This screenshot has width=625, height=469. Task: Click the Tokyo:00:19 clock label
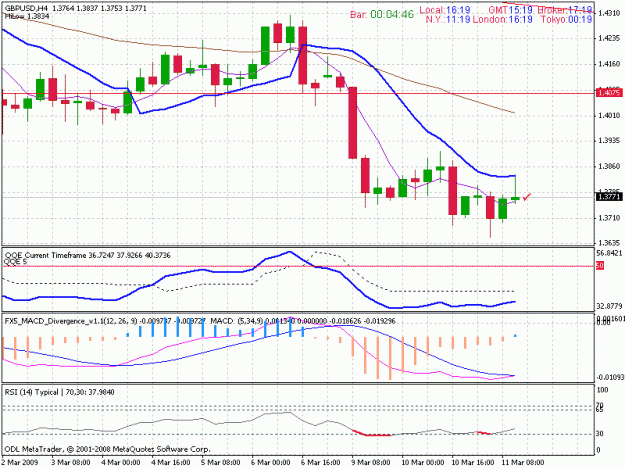point(566,19)
